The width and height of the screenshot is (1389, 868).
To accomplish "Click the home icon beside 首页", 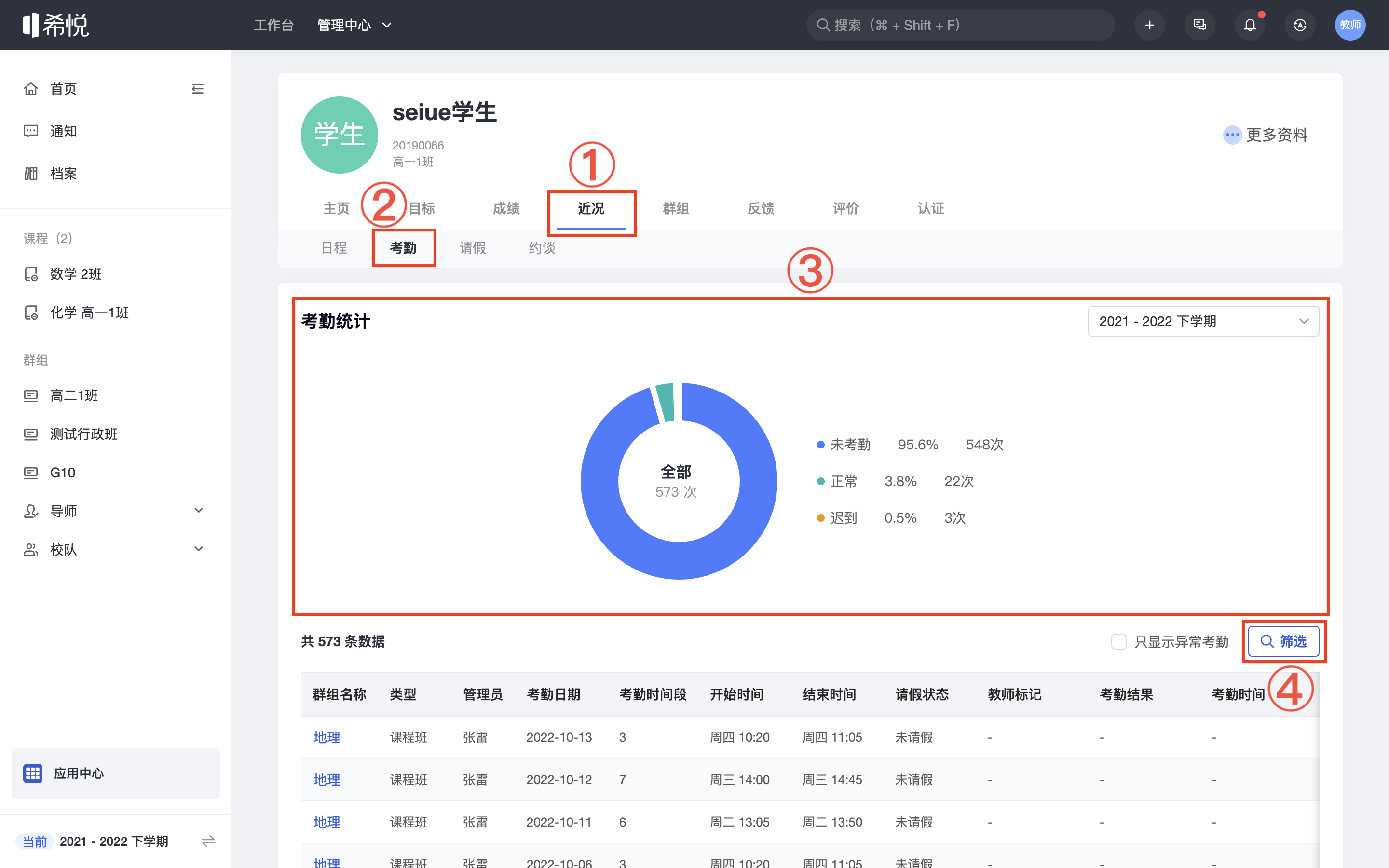I will tap(31, 88).
